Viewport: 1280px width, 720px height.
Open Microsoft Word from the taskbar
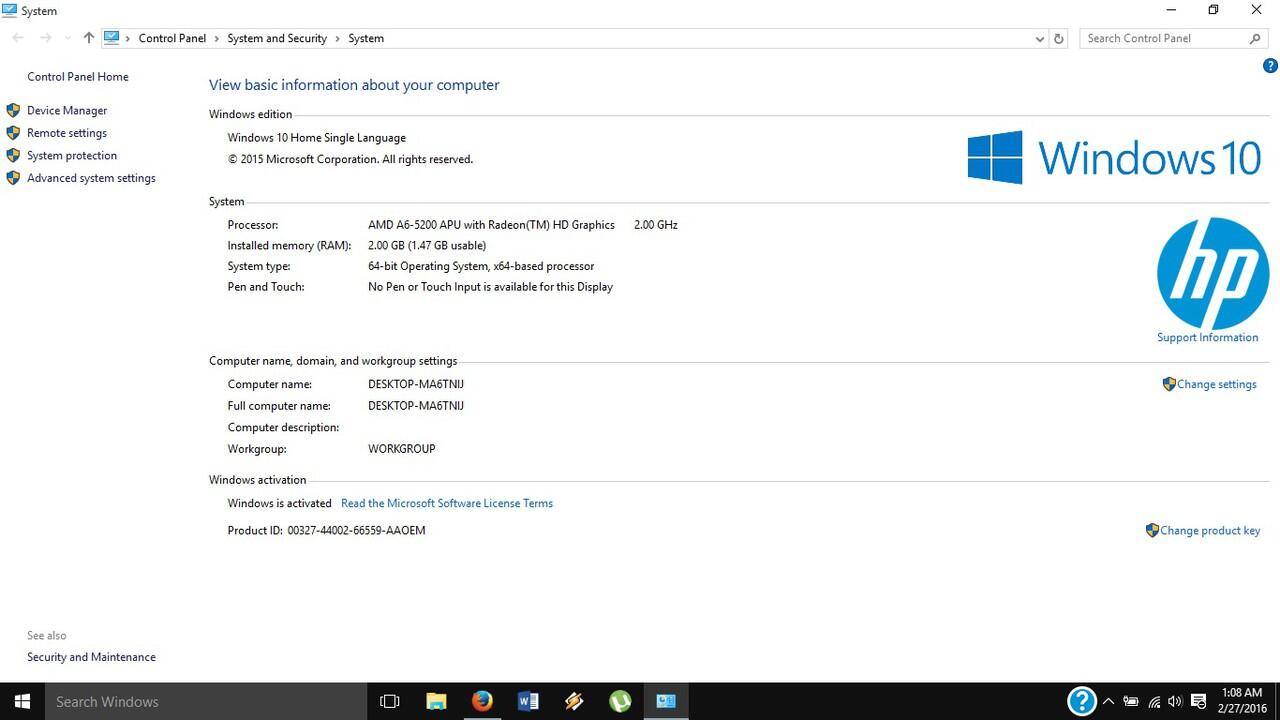[528, 701]
